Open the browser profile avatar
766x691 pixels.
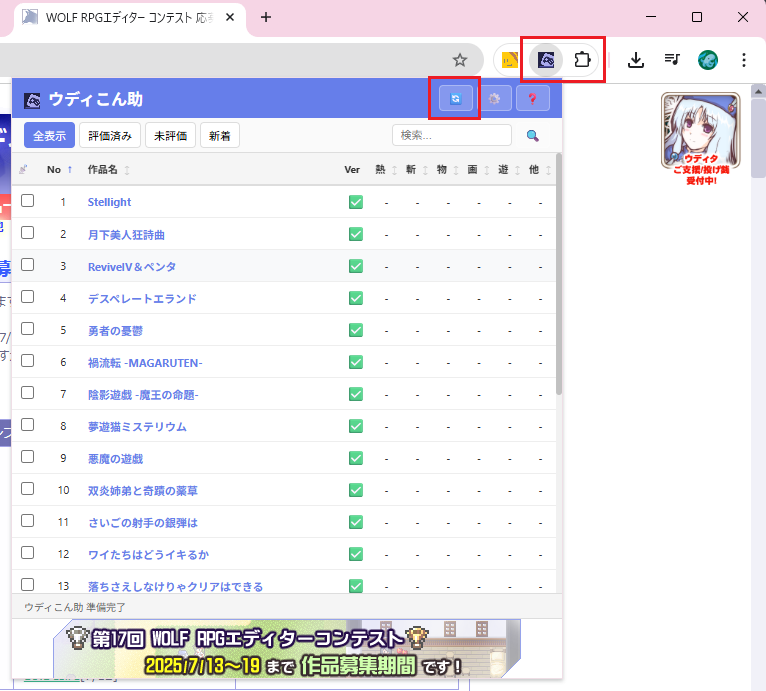click(x=707, y=60)
